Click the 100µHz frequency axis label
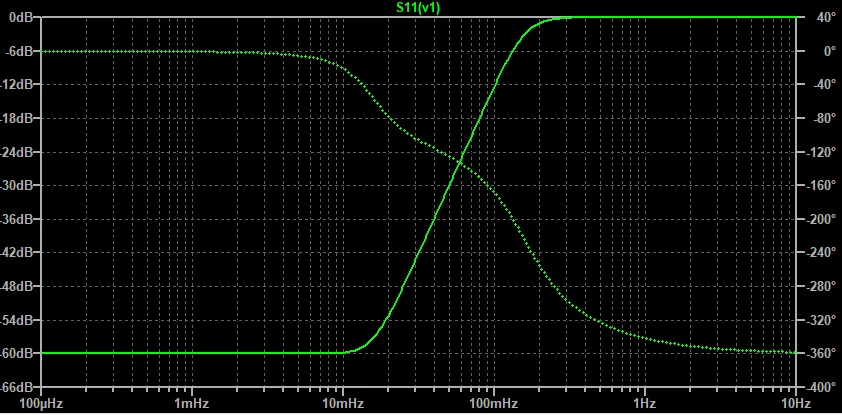This screenshot has height=415, width=842. (x=41, y=404)
